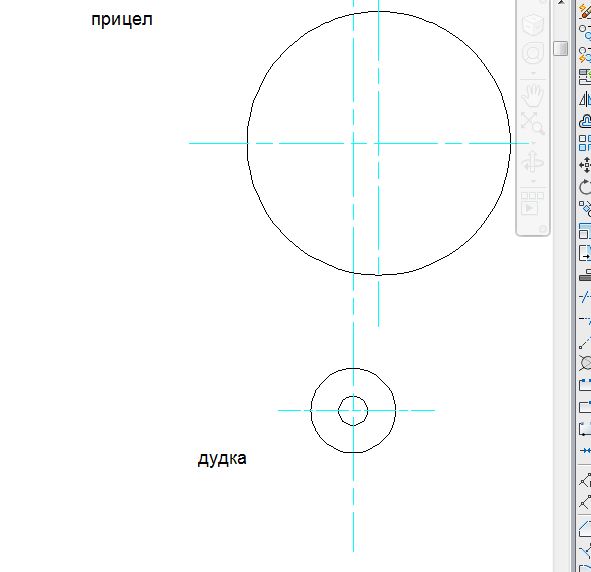Expand the Orbit tool options arrow

[x=533, y=181]
